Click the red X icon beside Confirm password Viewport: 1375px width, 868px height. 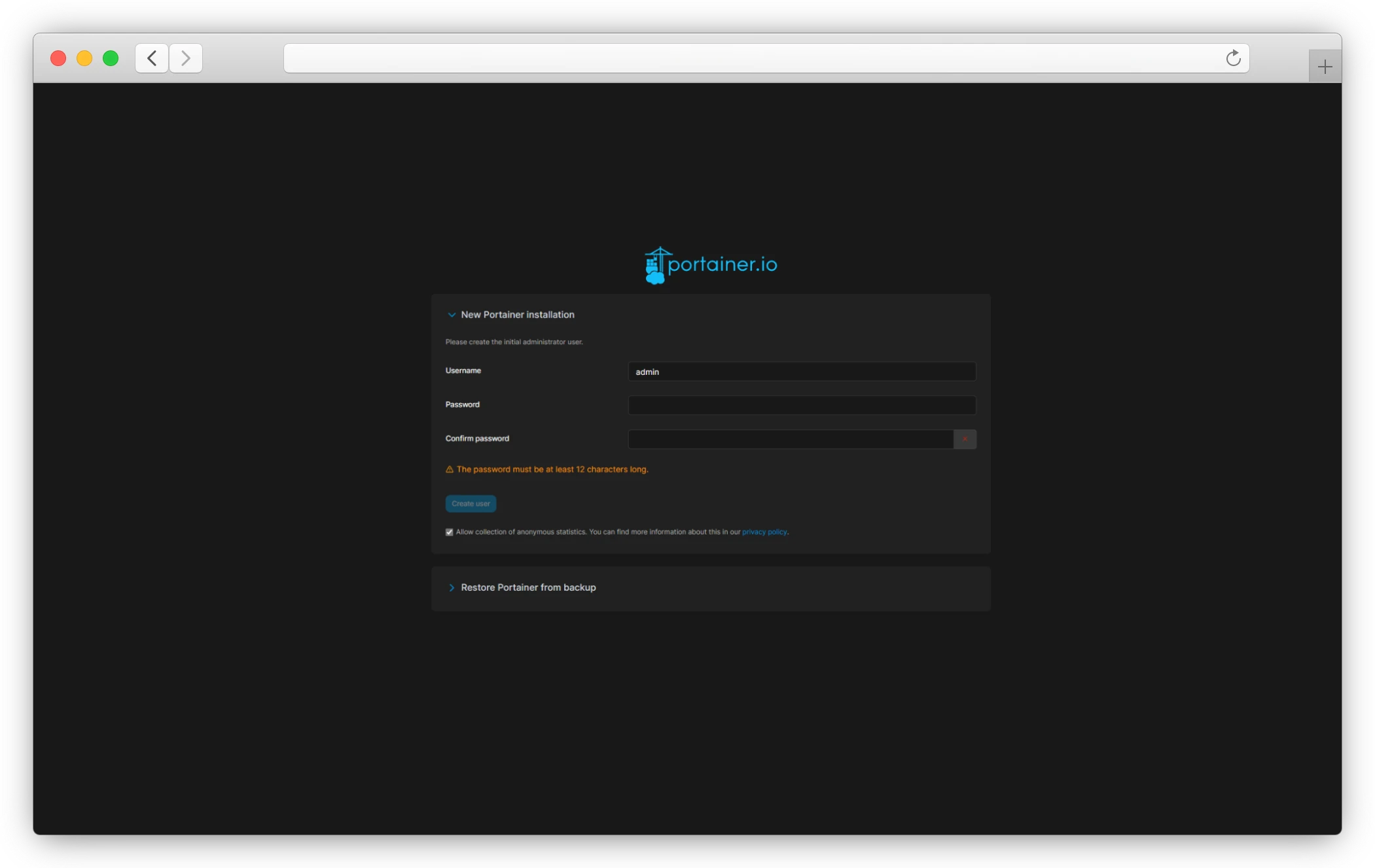[965, 439]
